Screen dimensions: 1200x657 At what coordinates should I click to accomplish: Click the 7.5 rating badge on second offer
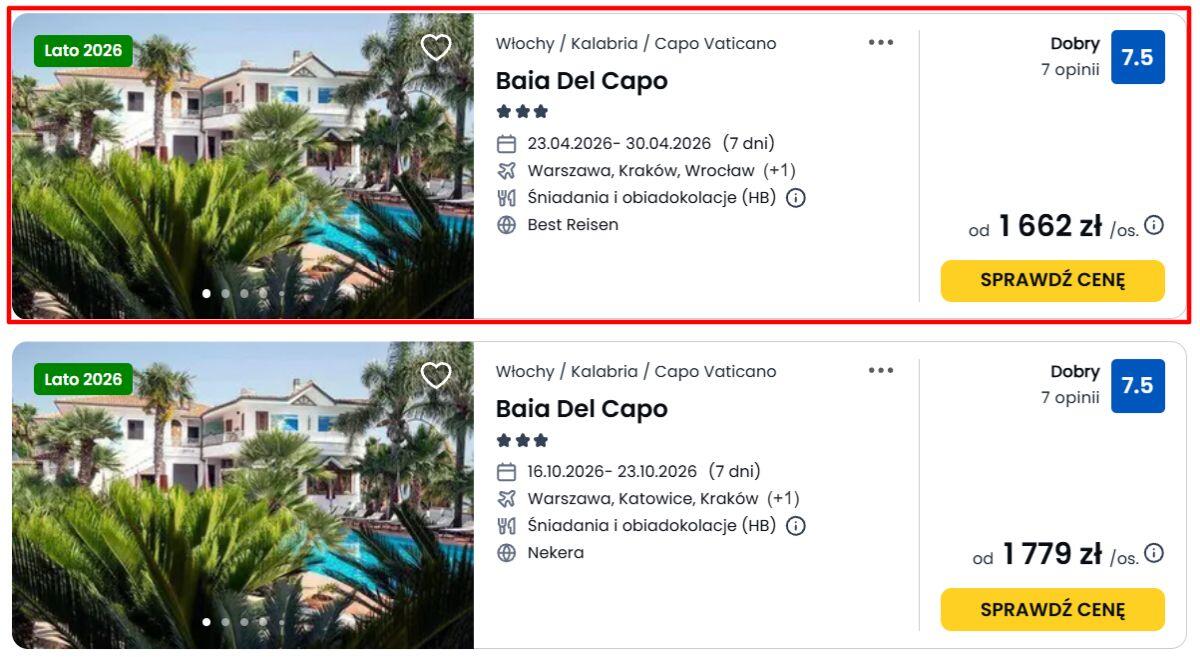point(1137,385)
